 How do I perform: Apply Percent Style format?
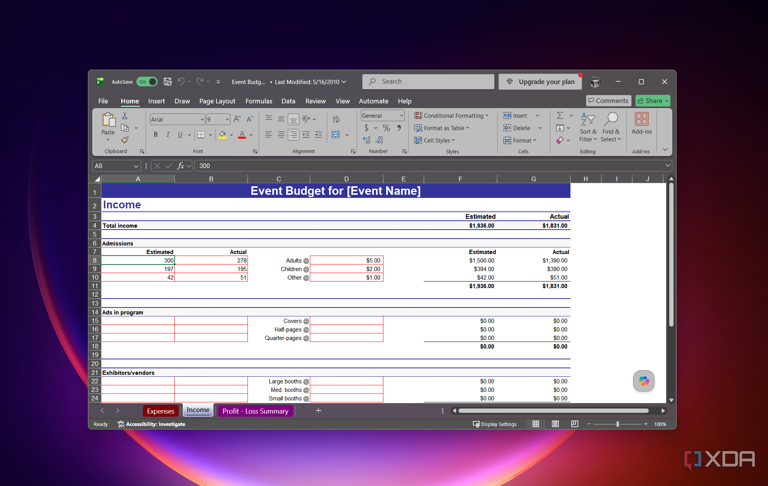pos(386,128)
